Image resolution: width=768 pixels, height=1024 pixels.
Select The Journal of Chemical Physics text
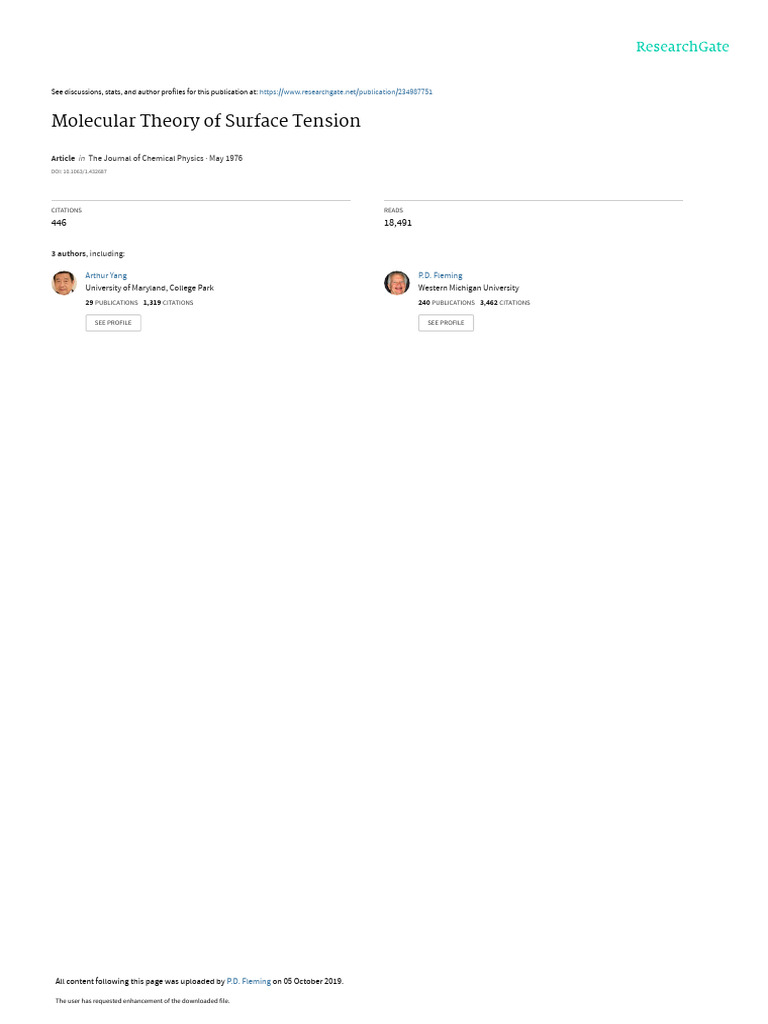tap(146, 158)
